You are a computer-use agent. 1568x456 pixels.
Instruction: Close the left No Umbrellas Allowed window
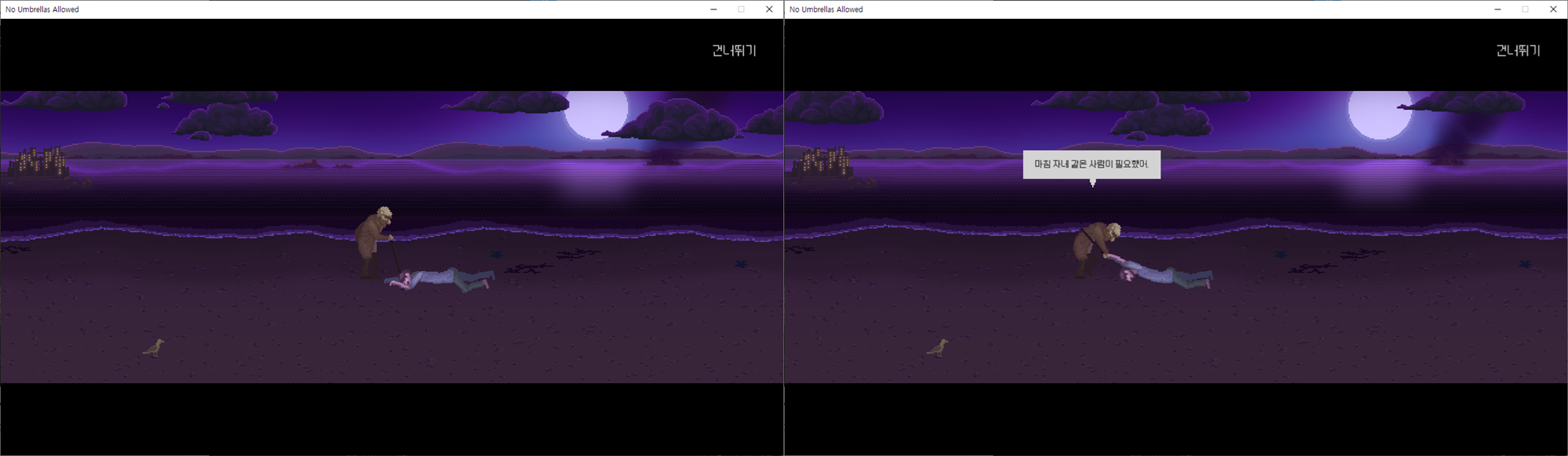click(x=769, y=9)
